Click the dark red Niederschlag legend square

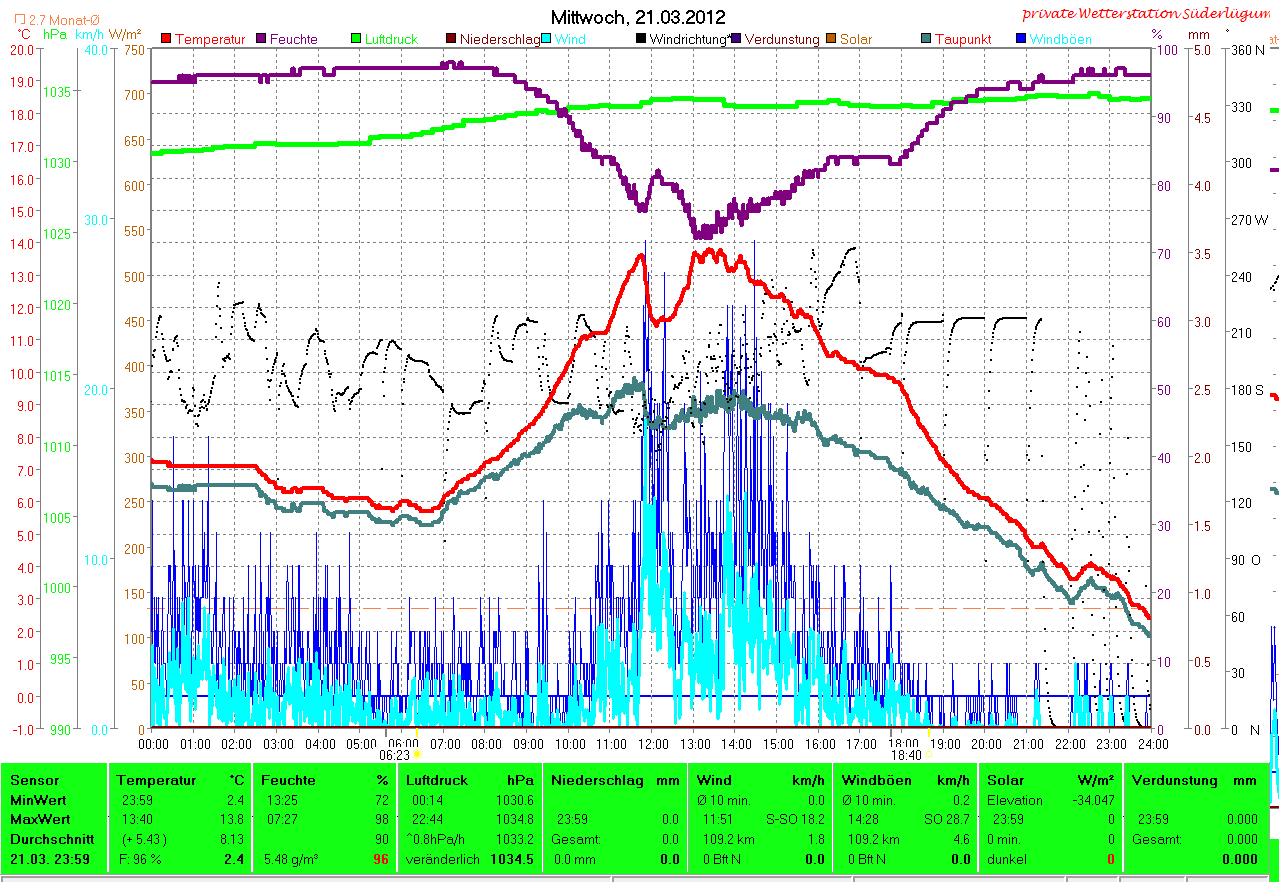pyautogui.click(x=451, y=39)
